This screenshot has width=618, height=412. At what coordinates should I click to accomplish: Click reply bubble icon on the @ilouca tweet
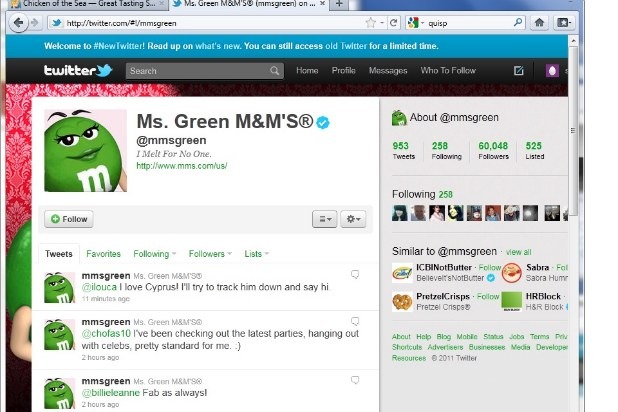click(x=354, y=274)
